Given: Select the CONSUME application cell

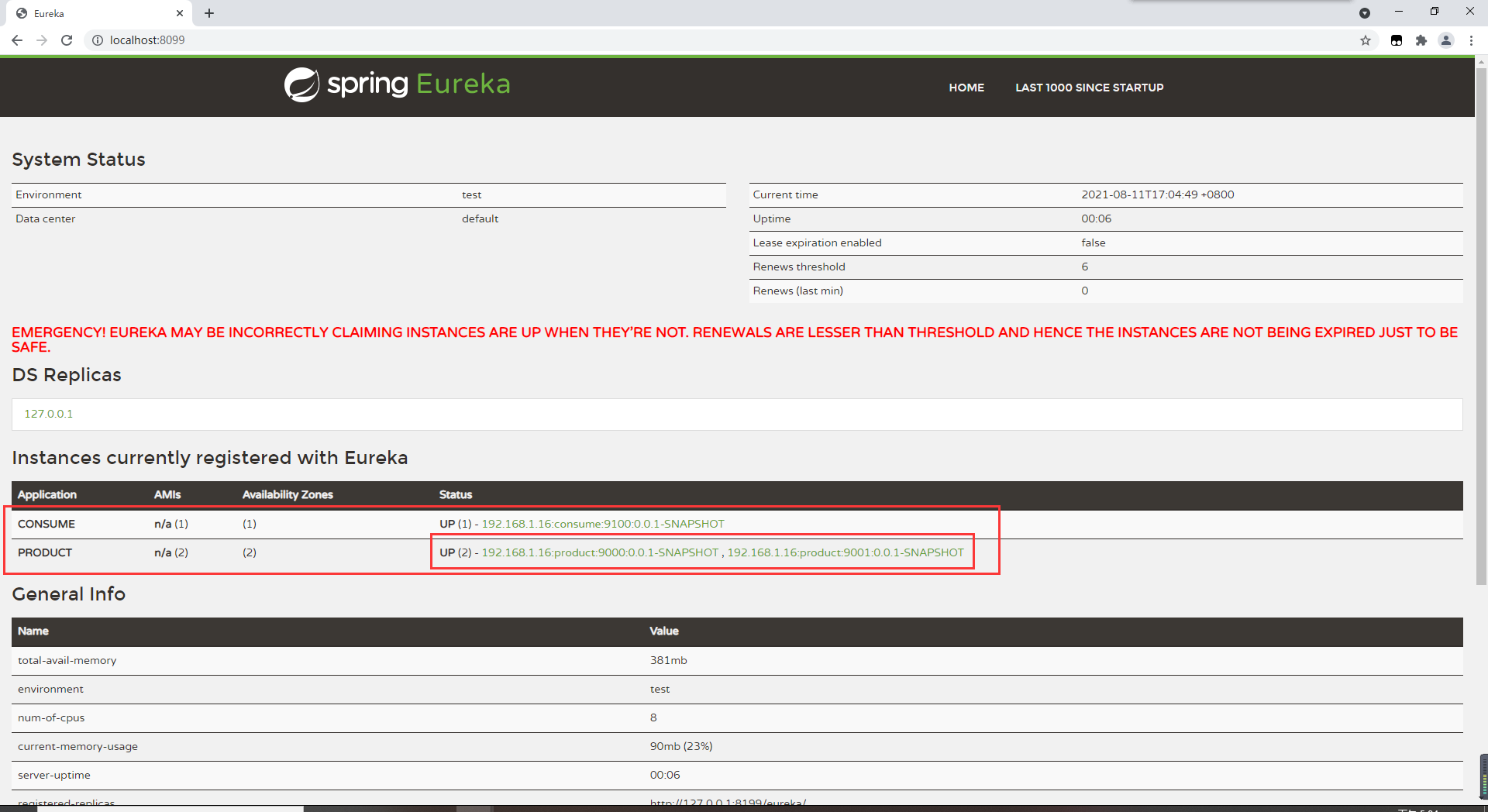Looking at the screenshot, I should tap(46, 524).
